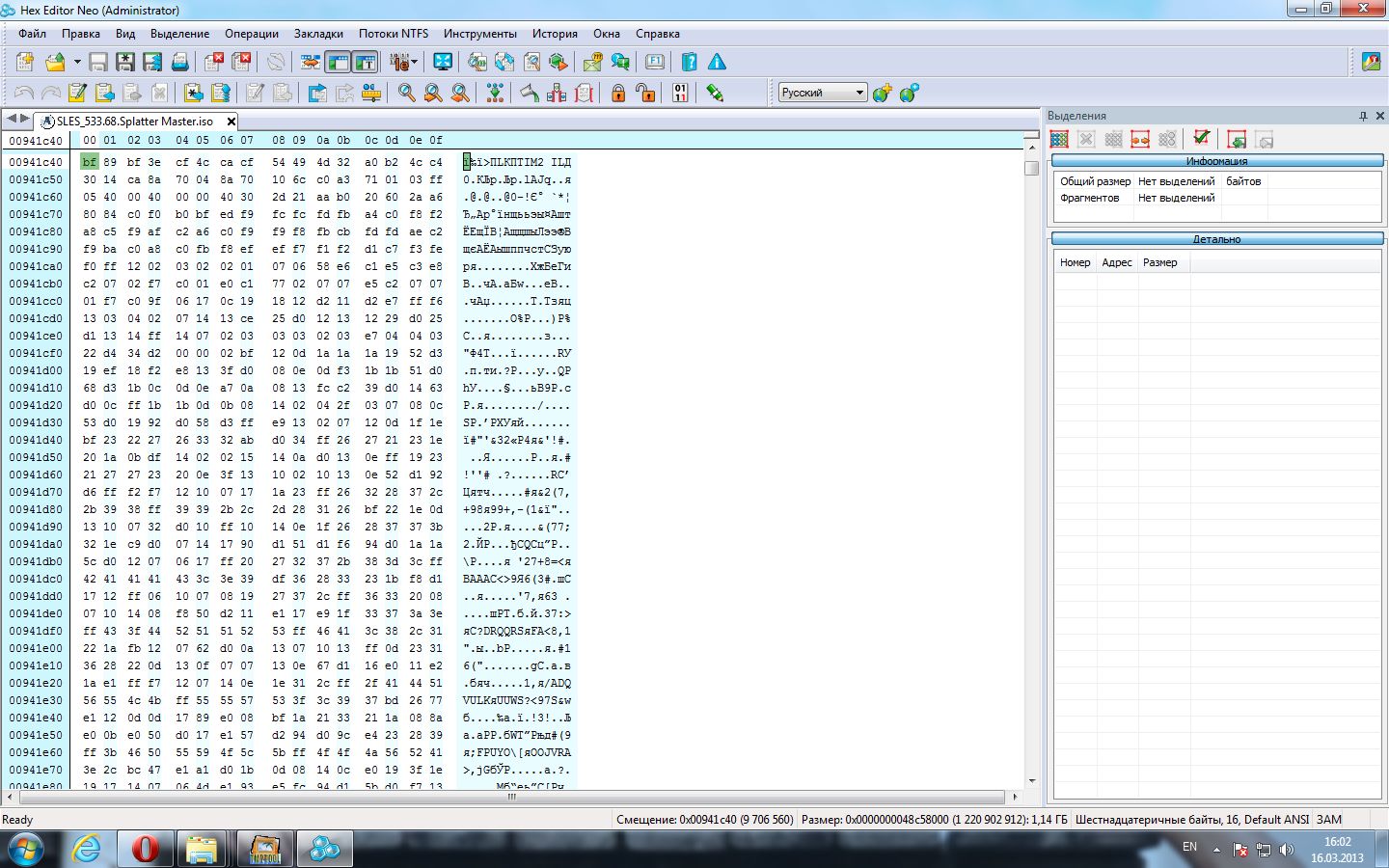Close the SLES_533.68.Splatter Master.iso tab
The width and height of the screenshot is (1389, 868).
click(x=231, y=122)
